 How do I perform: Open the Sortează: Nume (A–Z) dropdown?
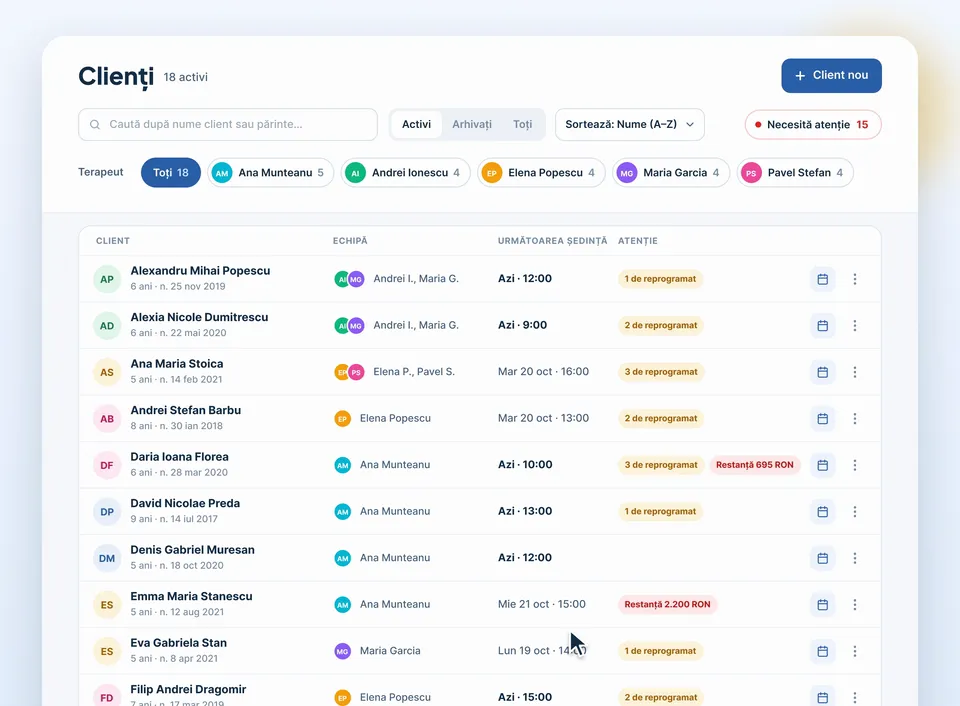(630, 125)
